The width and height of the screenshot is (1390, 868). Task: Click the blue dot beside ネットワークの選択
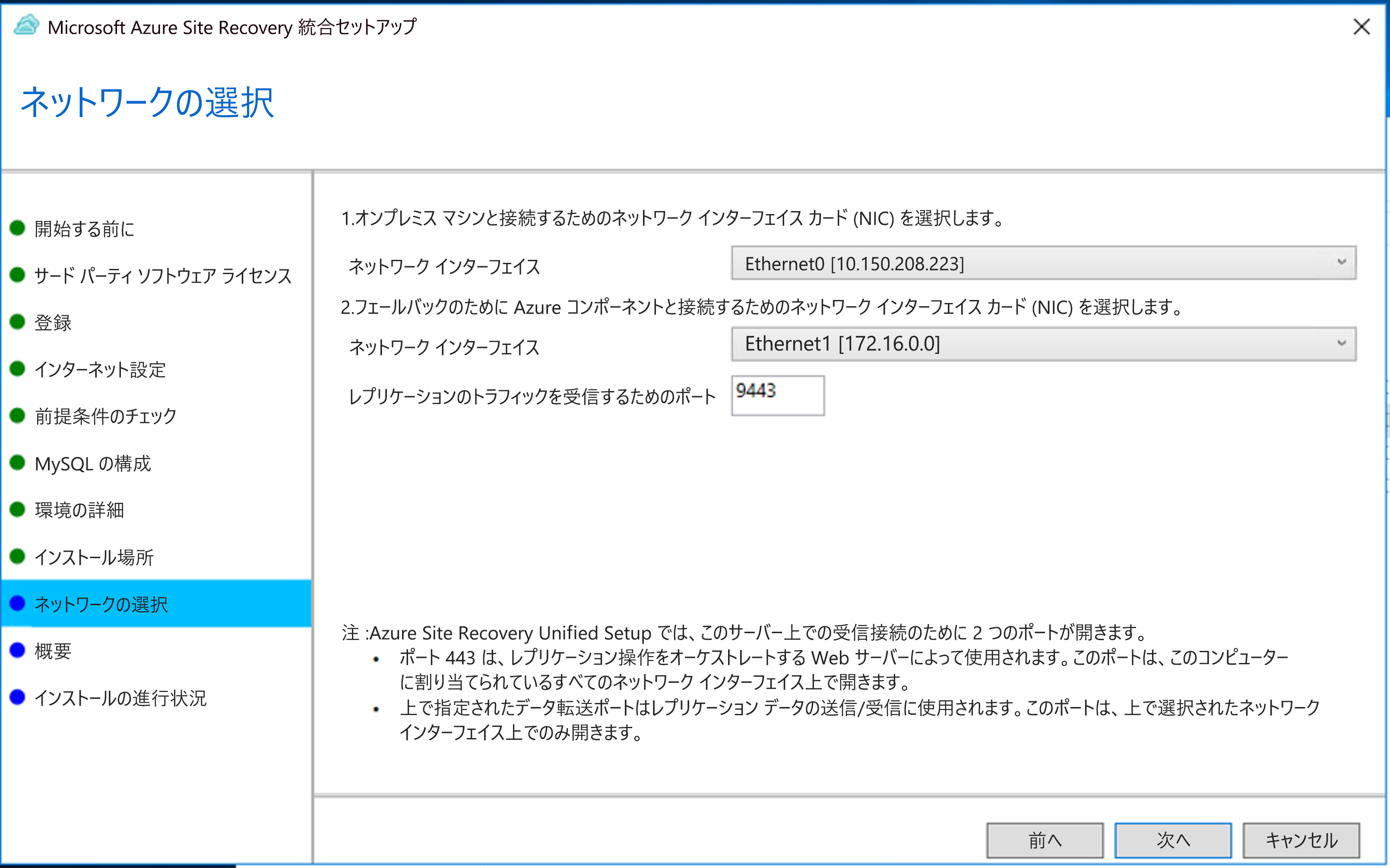[x=17, y=603]
